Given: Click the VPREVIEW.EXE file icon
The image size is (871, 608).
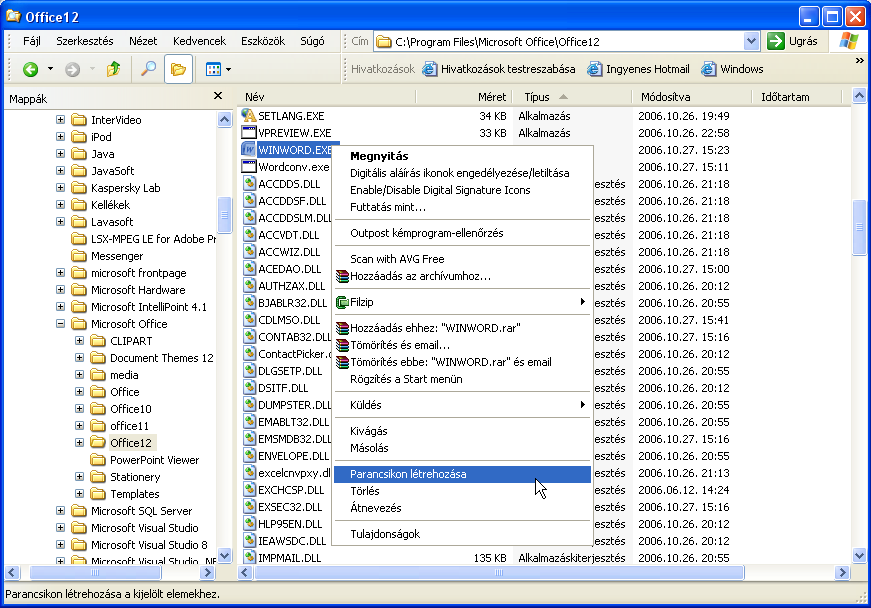Looking at the screenshot, I should (x=248, y=133).
